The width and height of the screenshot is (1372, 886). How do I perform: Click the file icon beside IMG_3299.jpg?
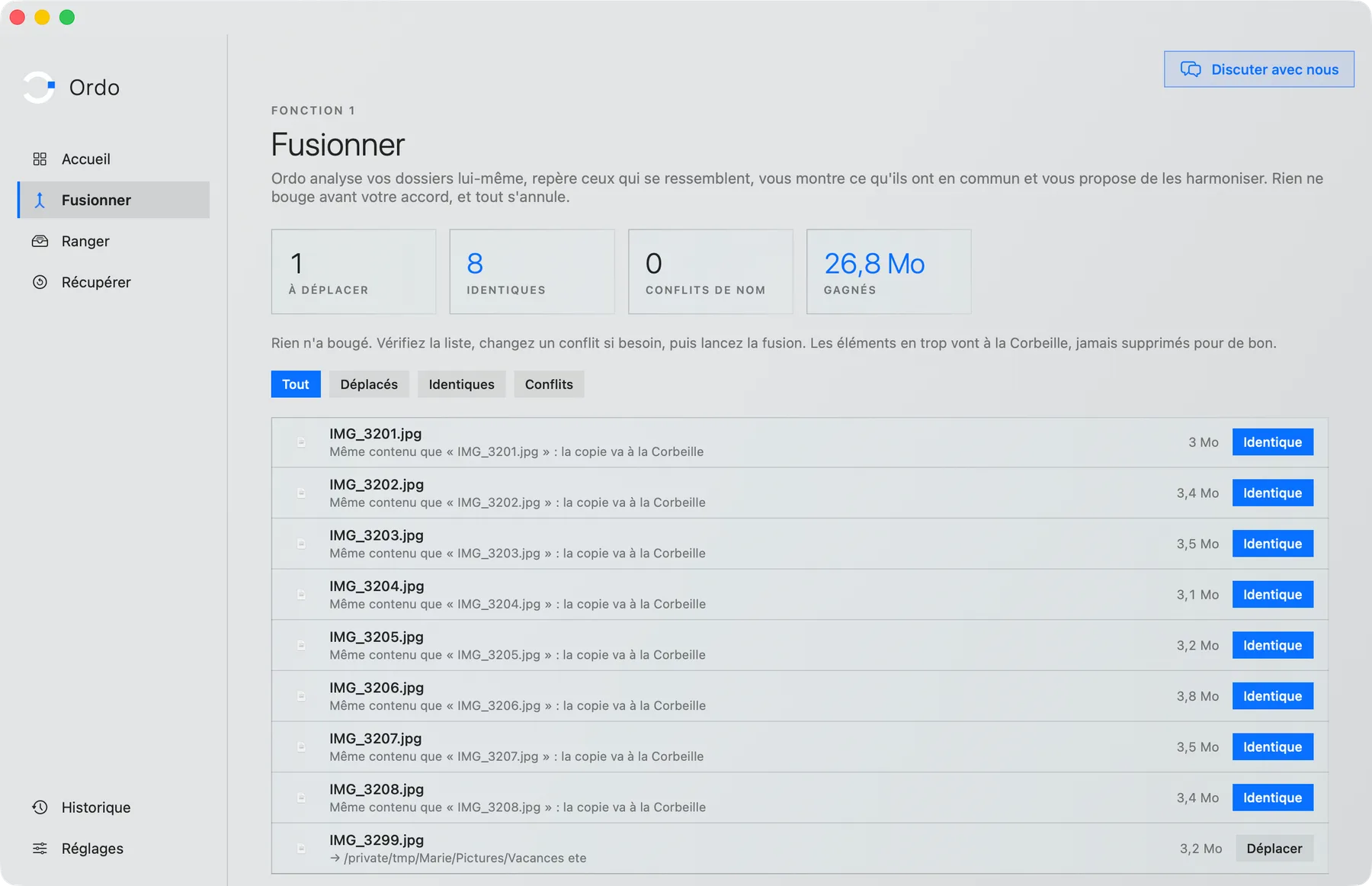[301, 849]
